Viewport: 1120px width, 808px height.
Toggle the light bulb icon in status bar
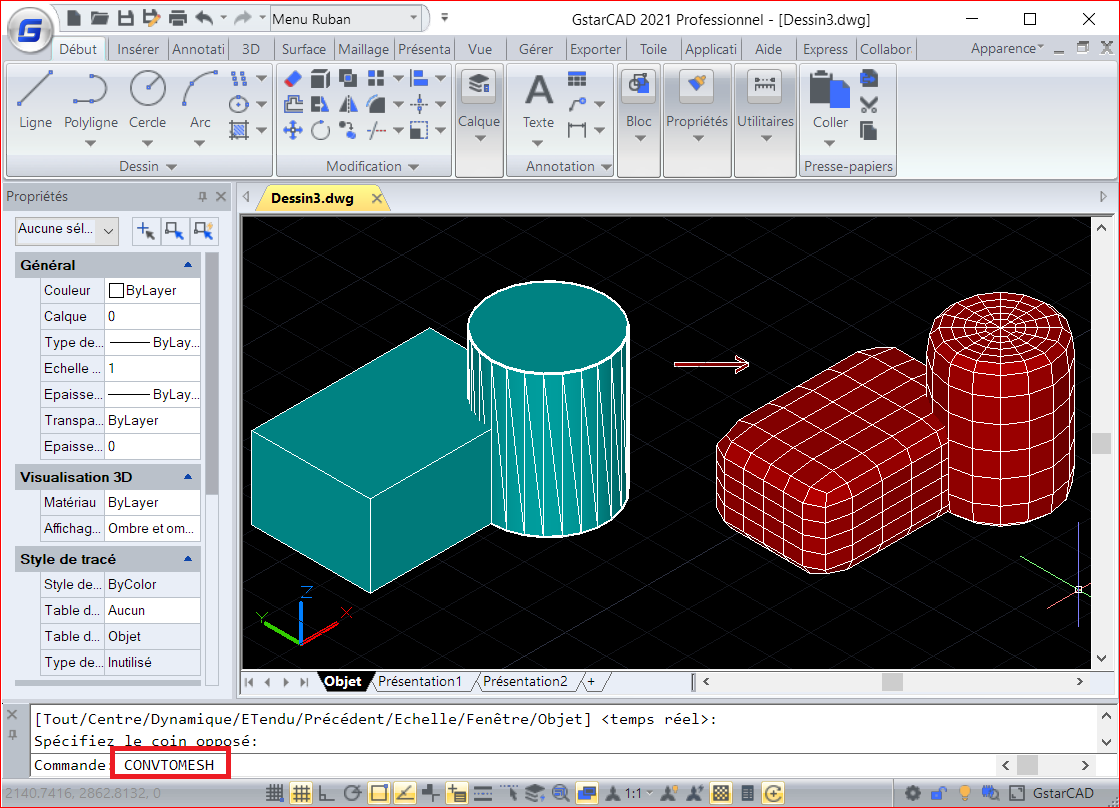click(964, 793)
